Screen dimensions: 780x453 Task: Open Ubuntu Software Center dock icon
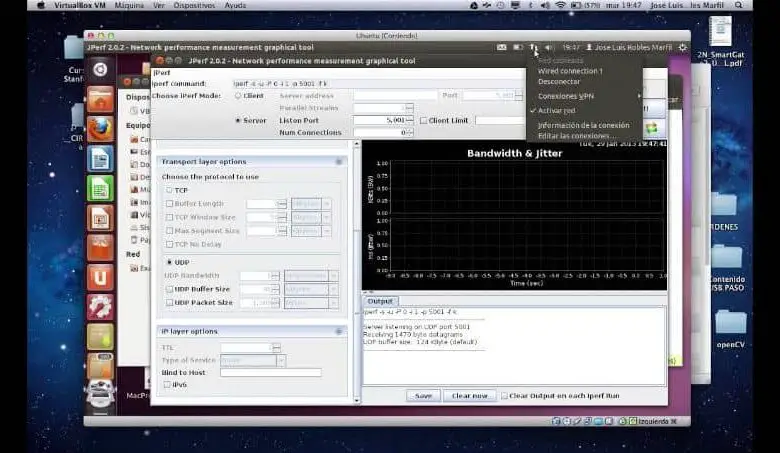click(x=100, y=248)
